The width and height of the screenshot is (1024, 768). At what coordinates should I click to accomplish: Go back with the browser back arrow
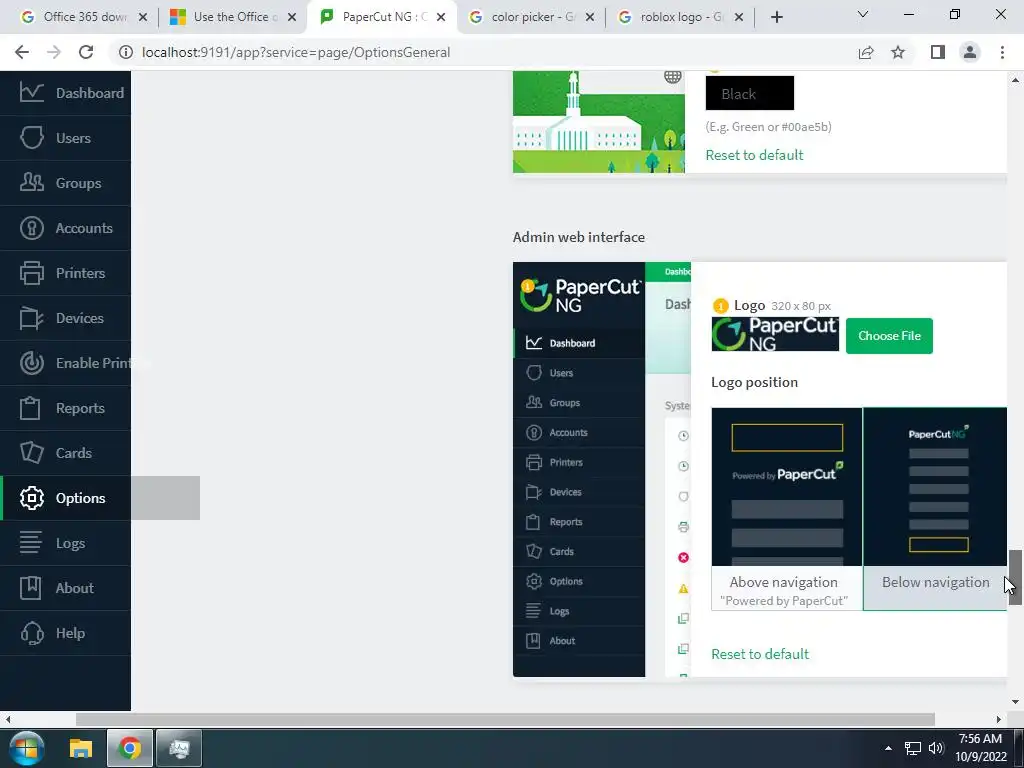coord(22,52)
